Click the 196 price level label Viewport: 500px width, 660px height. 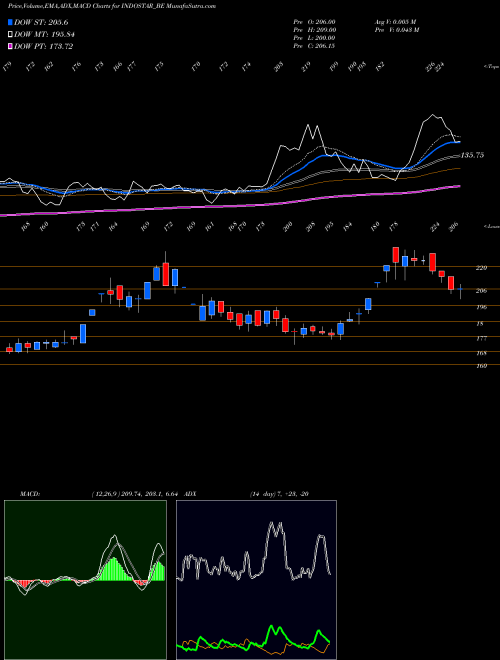481,307
